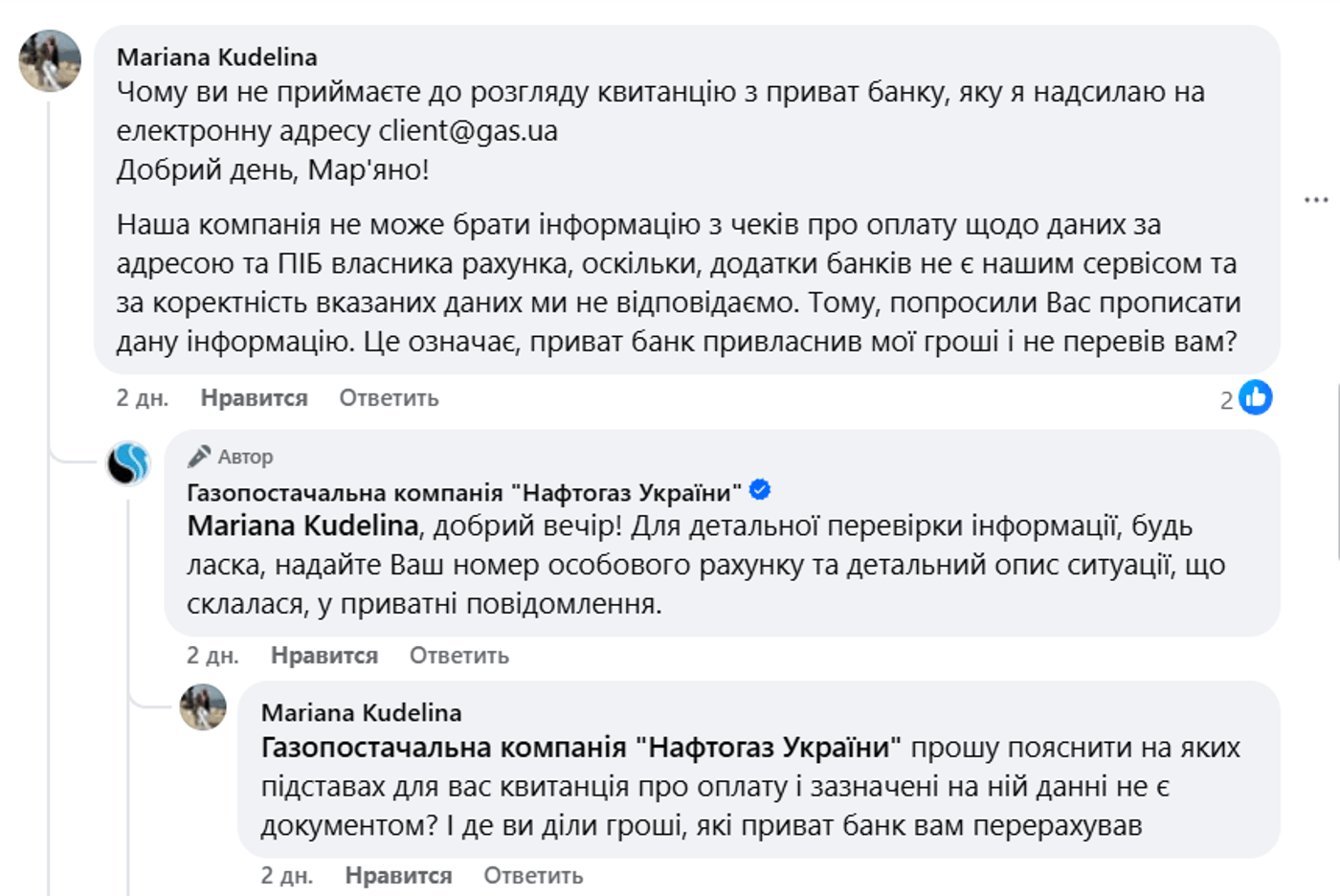This screenshot has width=1340, height=896.
Task: Click the blue thumbs-up reaction icon
Action: pyautogui.click(x=1255, y=397)
